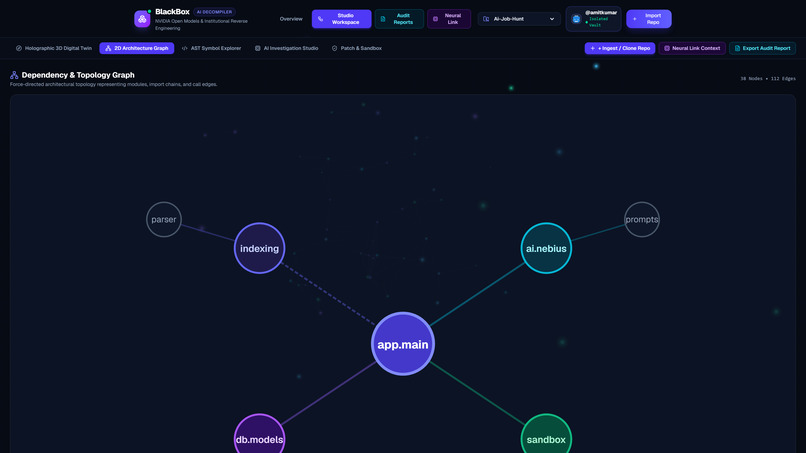
Task: Open the Patch & Sandbox tab
Action: [356, 48]
